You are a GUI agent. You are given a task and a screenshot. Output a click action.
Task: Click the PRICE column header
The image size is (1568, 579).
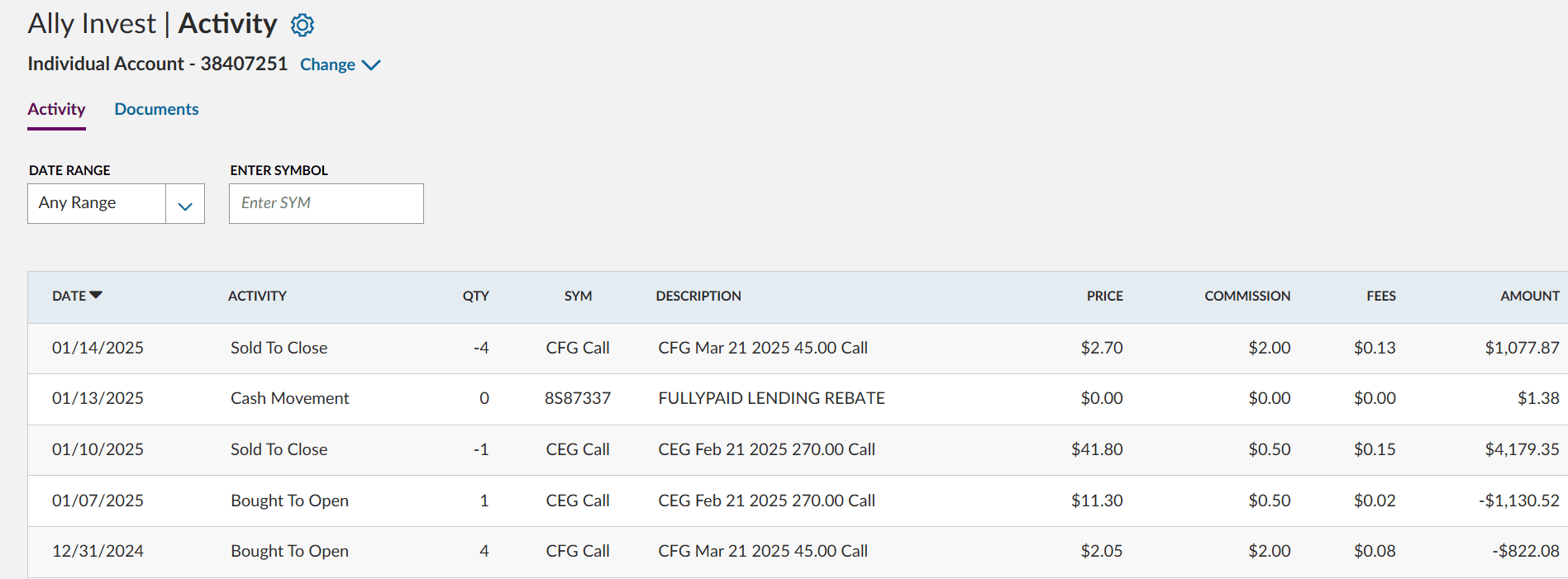(1104, 296)
